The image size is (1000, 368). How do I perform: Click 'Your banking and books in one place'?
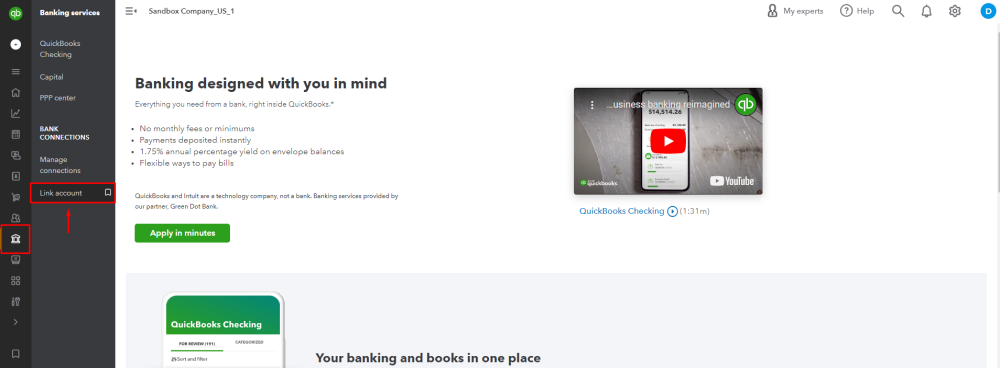[428, 358]
